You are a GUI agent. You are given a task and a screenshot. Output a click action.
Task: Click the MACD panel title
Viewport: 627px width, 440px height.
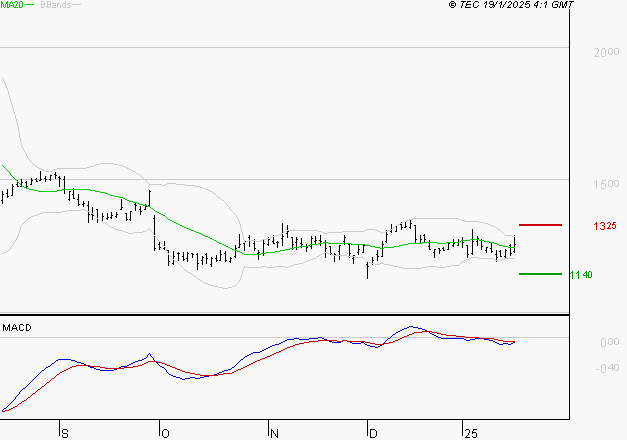click(x=17, y=327)
